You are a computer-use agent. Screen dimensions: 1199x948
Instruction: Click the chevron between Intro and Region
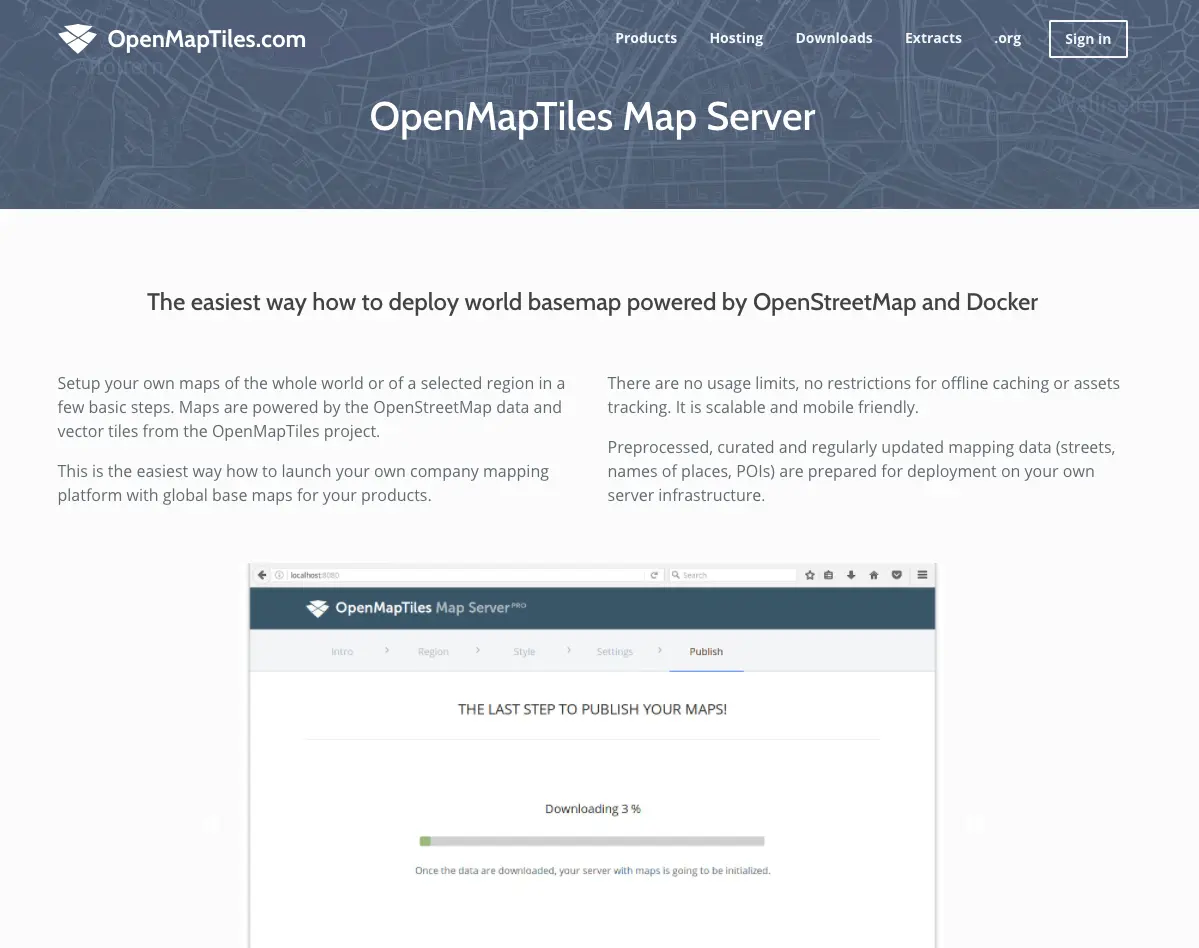coord(387,650)
